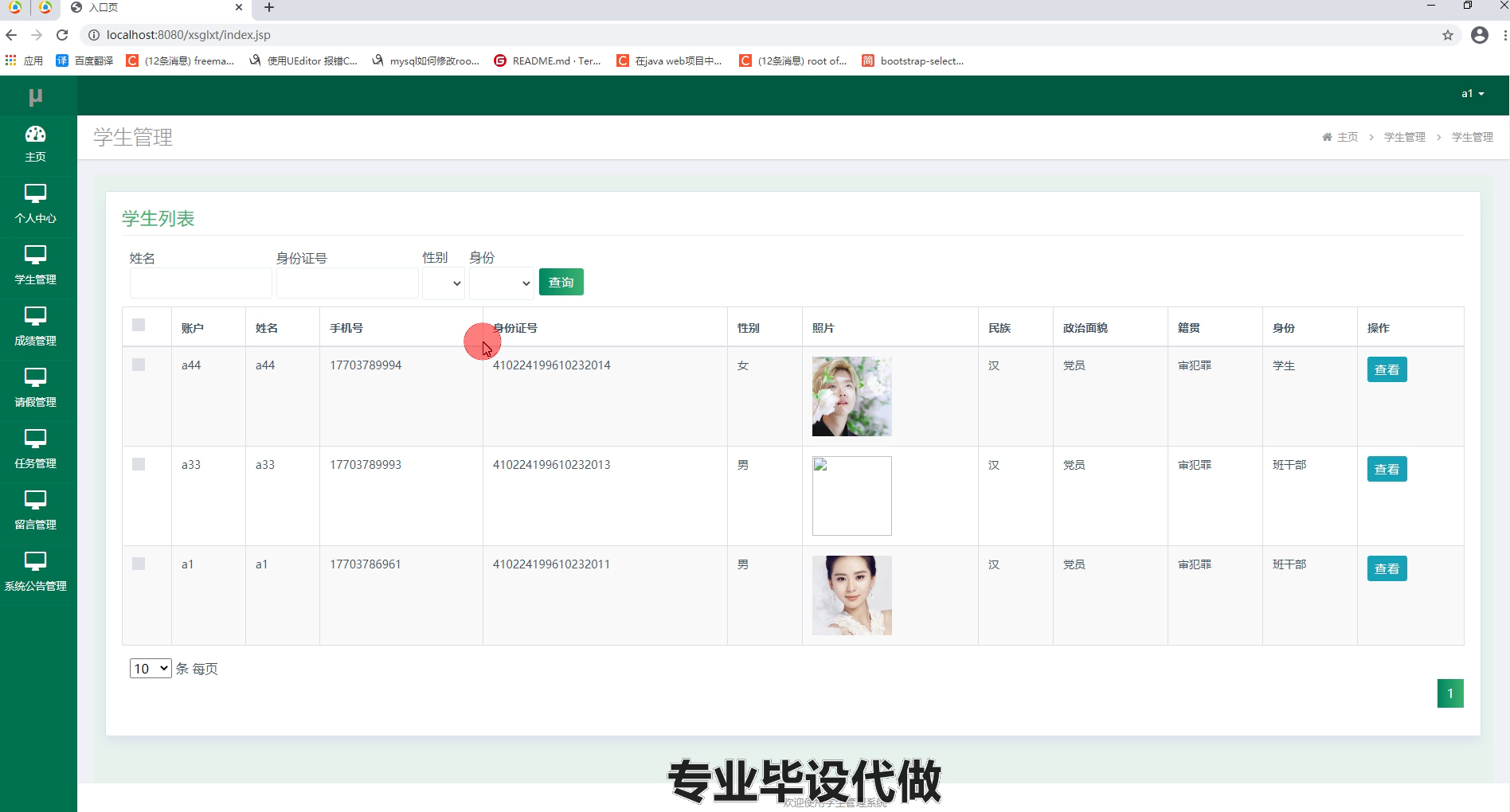Viewport: 1510px width, 812px height.
Task: Open the photo thumbnail of student a44
Action: pyautogui.click(x=851, y=396)
